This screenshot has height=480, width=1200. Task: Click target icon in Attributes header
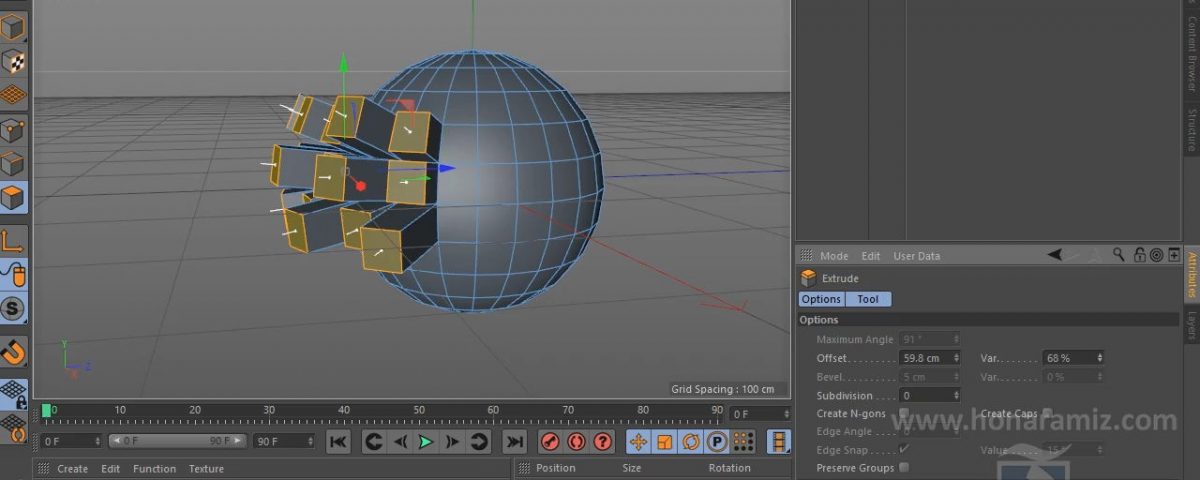coord(1156,255)
